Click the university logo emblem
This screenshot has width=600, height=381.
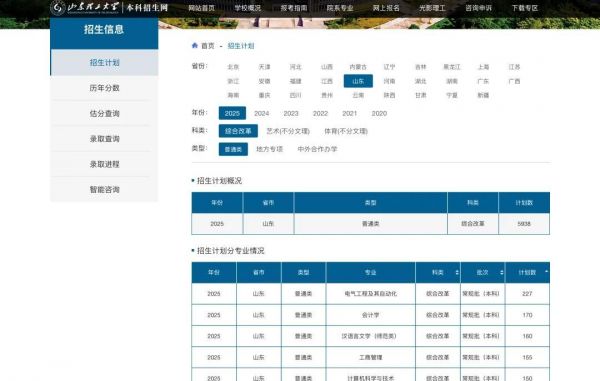(58, 7)
